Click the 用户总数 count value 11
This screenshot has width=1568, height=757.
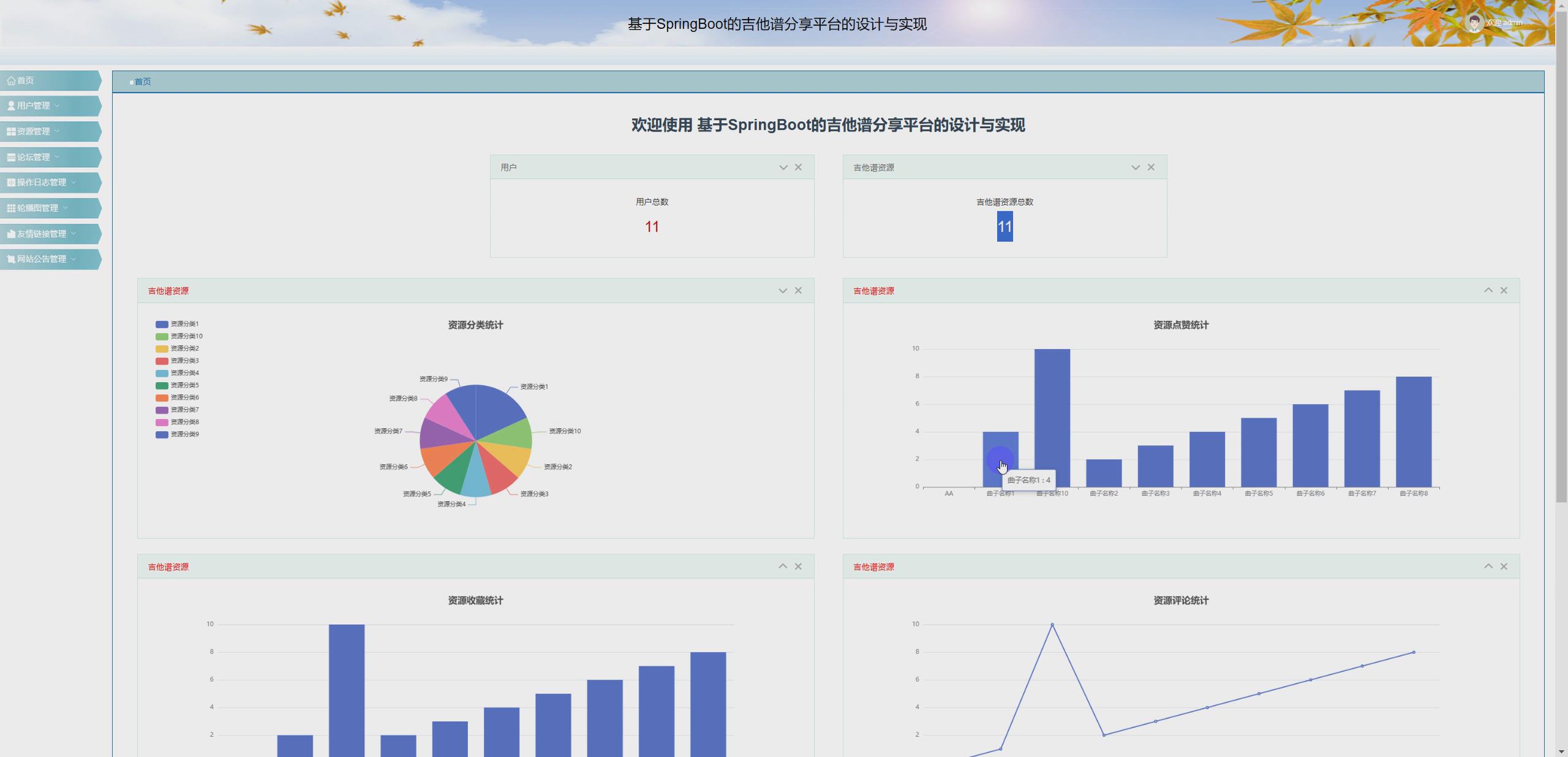tap(652, 227)
